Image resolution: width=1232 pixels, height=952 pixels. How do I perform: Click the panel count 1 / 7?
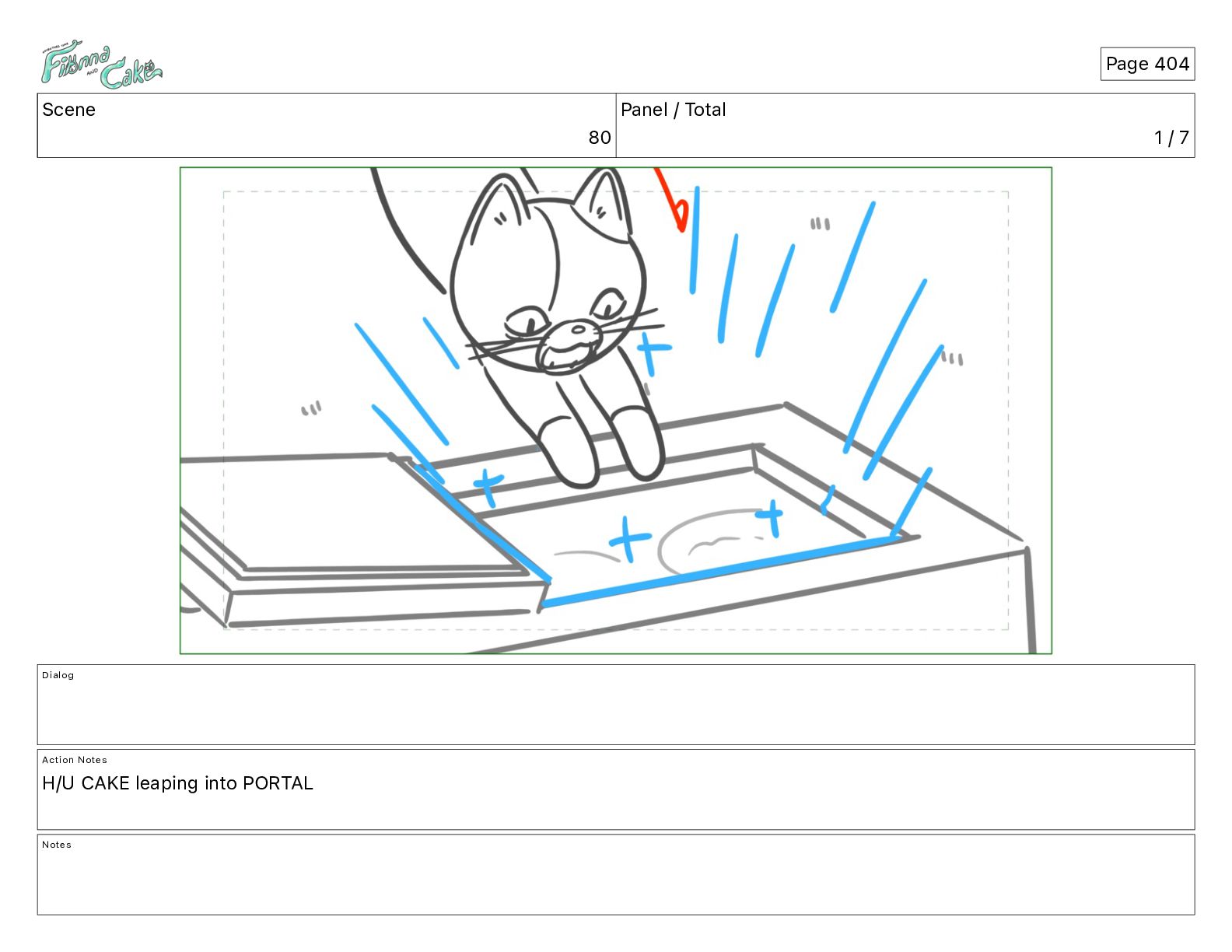pos(1171,138)
